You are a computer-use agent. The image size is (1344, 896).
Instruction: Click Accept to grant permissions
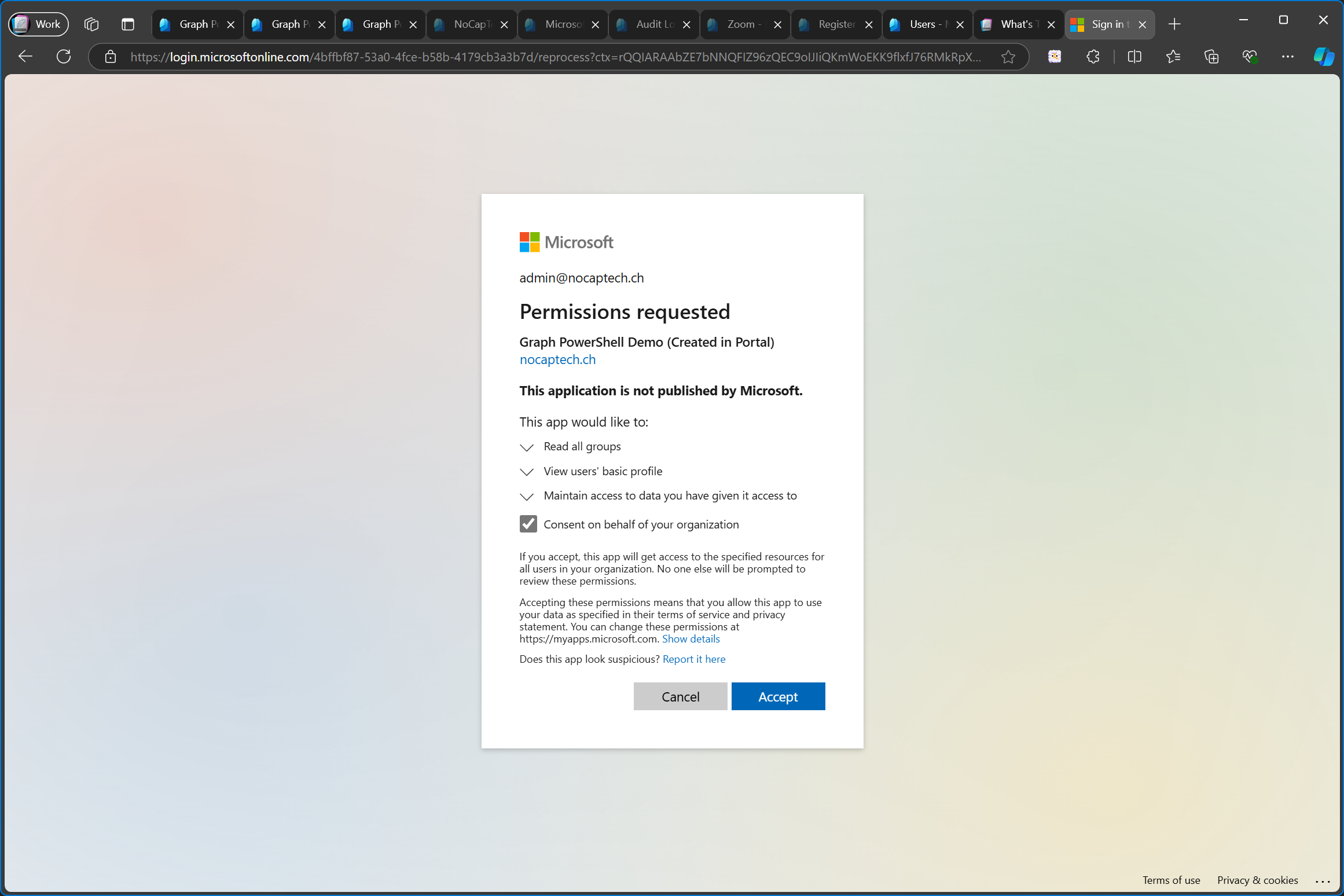pos(778,696)
